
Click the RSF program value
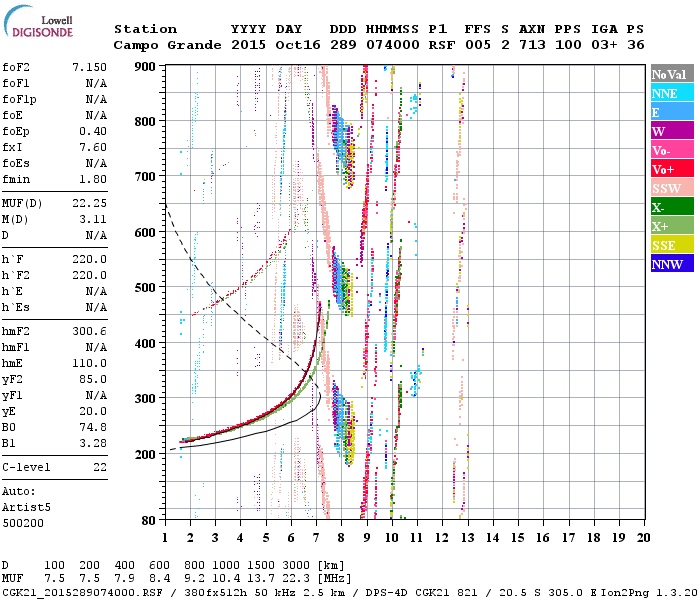pyautogui.click(x=442, y=45)
